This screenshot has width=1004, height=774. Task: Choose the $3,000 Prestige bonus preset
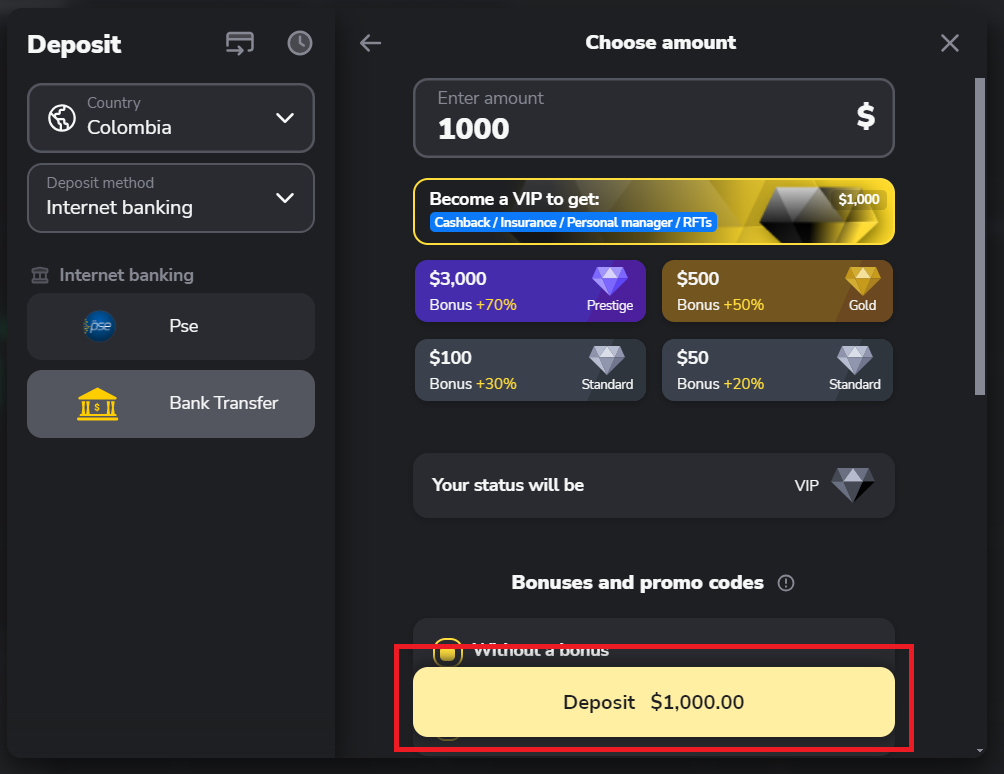[x=531, y=291]
